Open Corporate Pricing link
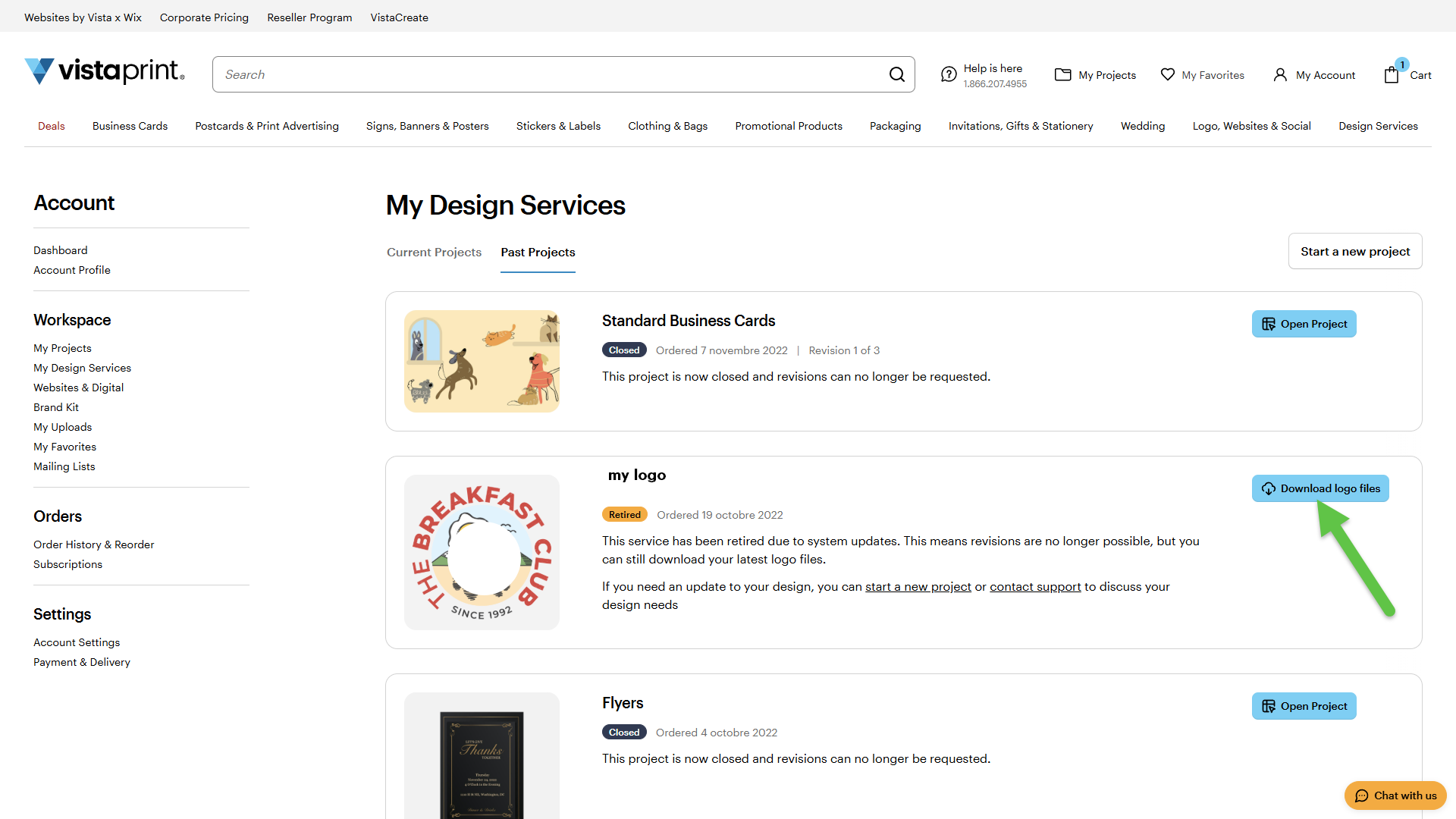The height and width of the screenshot is (819, 1456). (x=204, y=17)
